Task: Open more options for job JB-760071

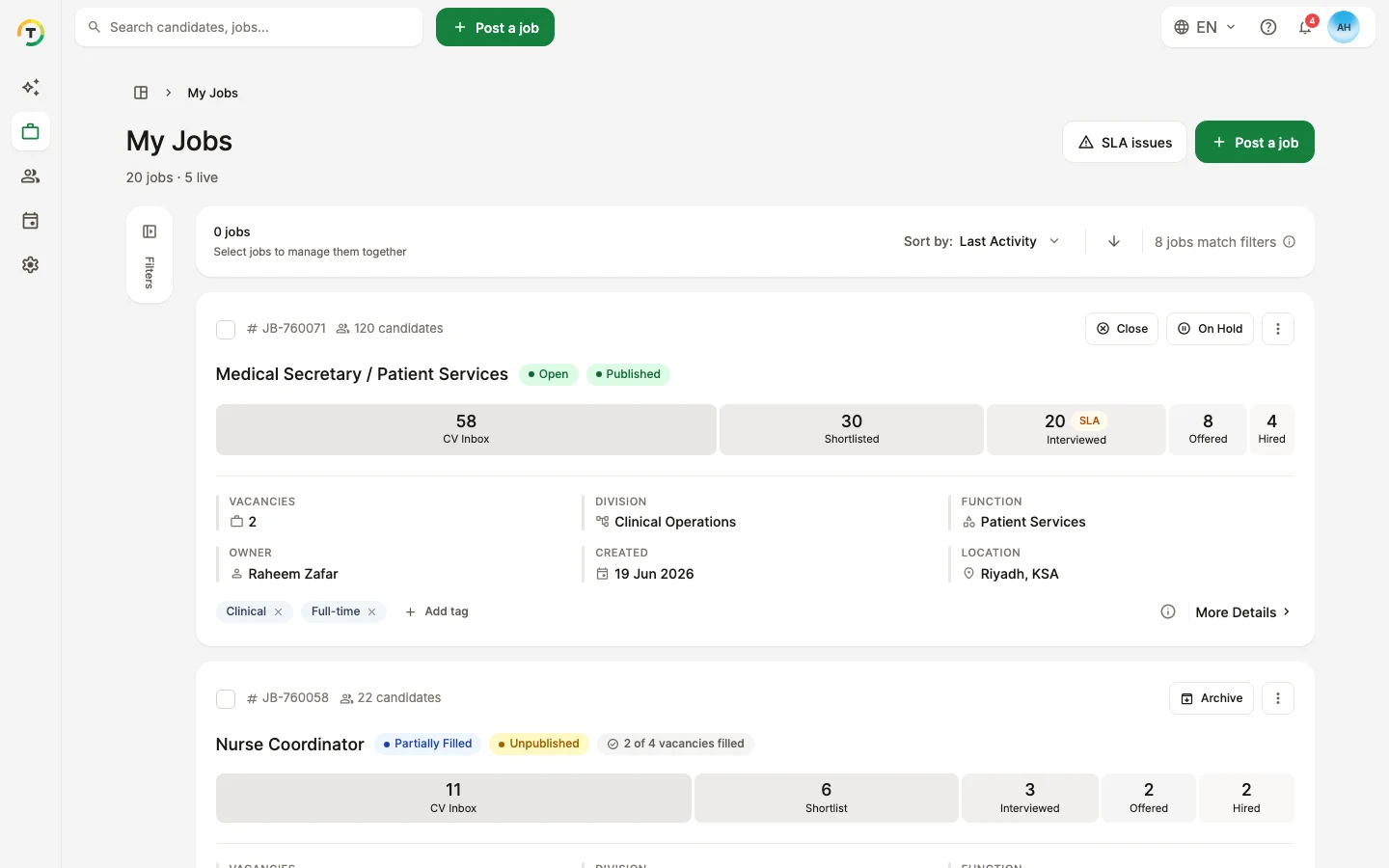Action: 1278,329
